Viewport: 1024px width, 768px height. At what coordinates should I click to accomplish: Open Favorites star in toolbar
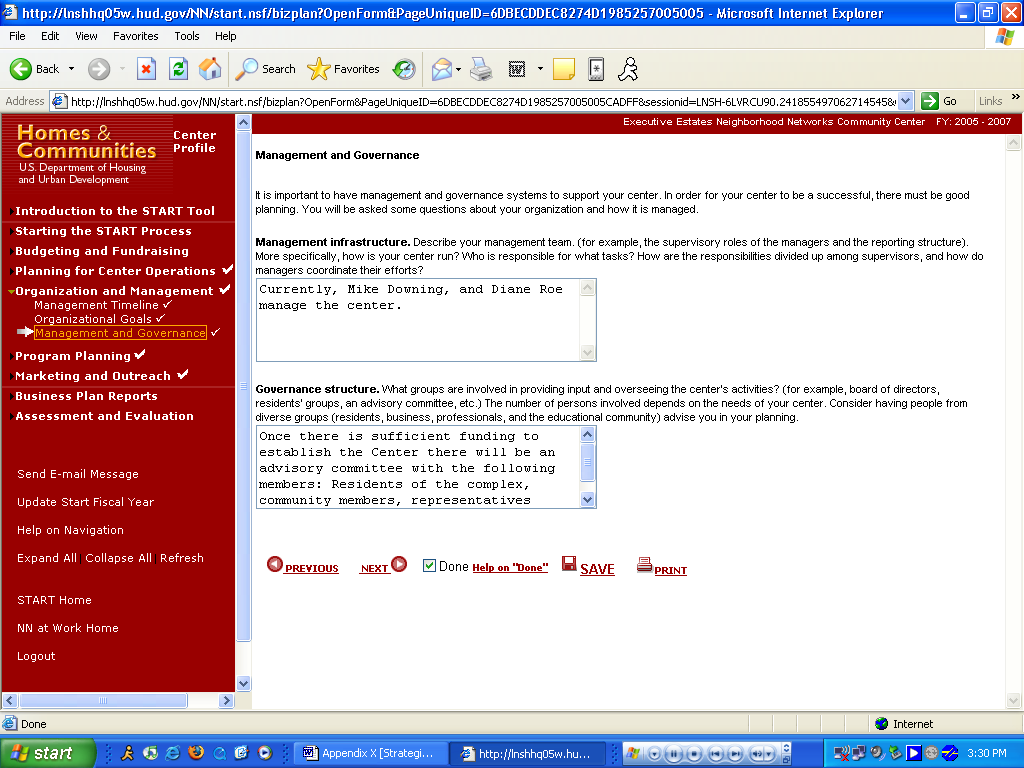343,69
